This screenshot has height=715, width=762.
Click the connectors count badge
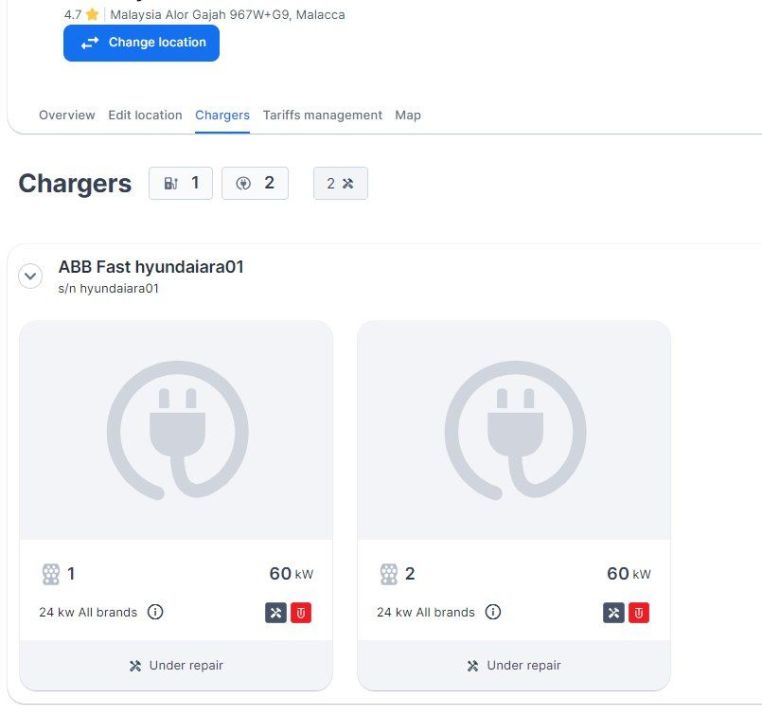255,183
